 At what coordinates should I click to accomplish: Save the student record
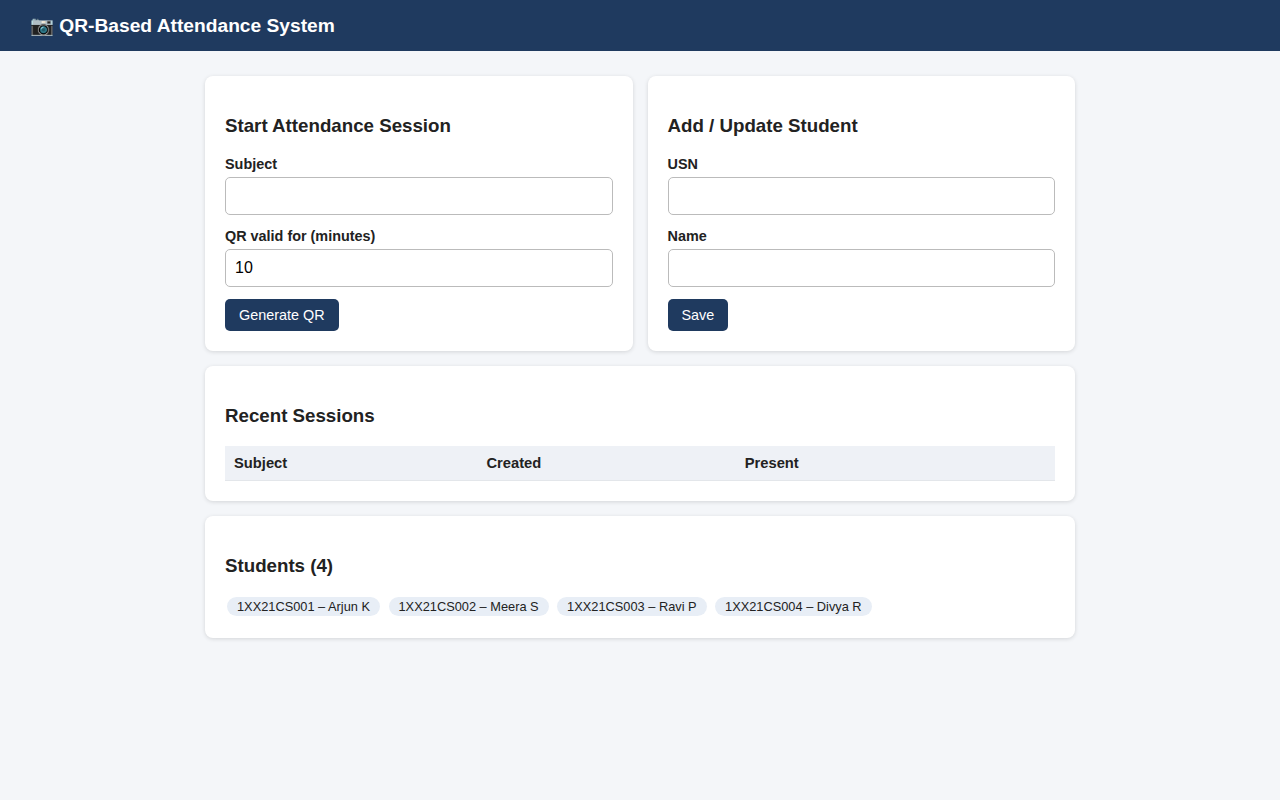point(698,315)
